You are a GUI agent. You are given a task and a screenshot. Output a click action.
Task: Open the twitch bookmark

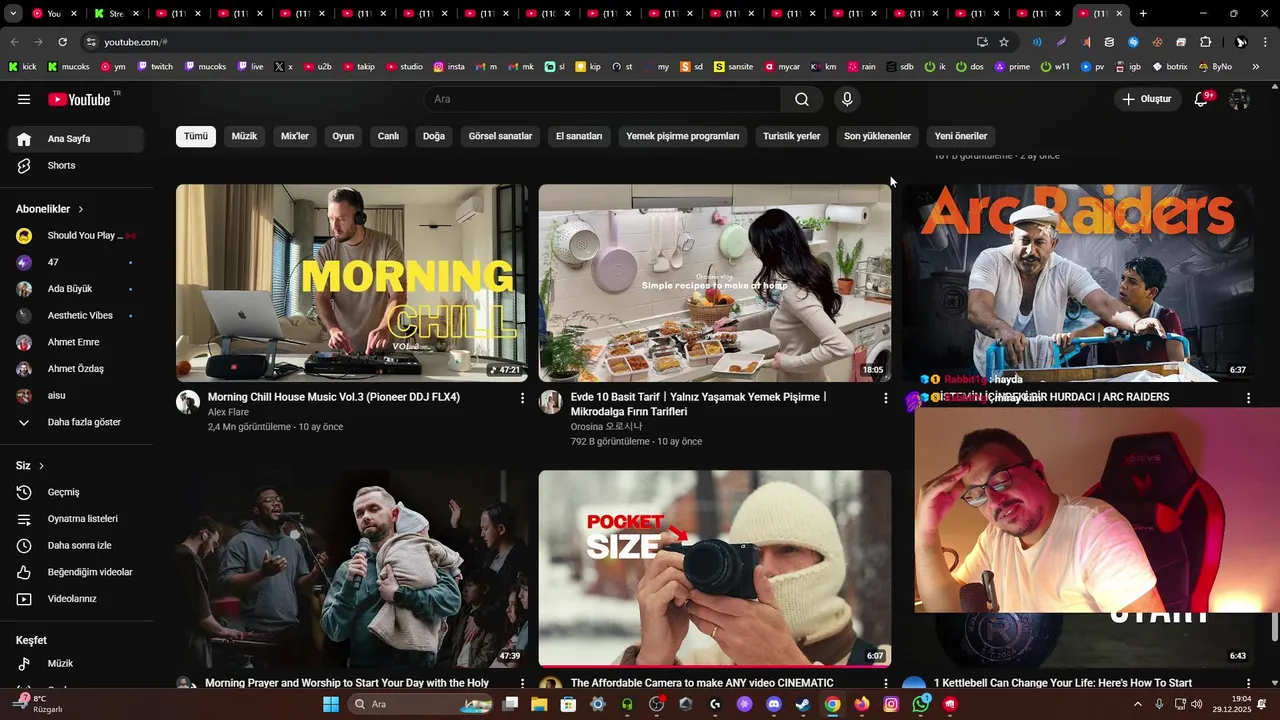(x=154, y=67)
